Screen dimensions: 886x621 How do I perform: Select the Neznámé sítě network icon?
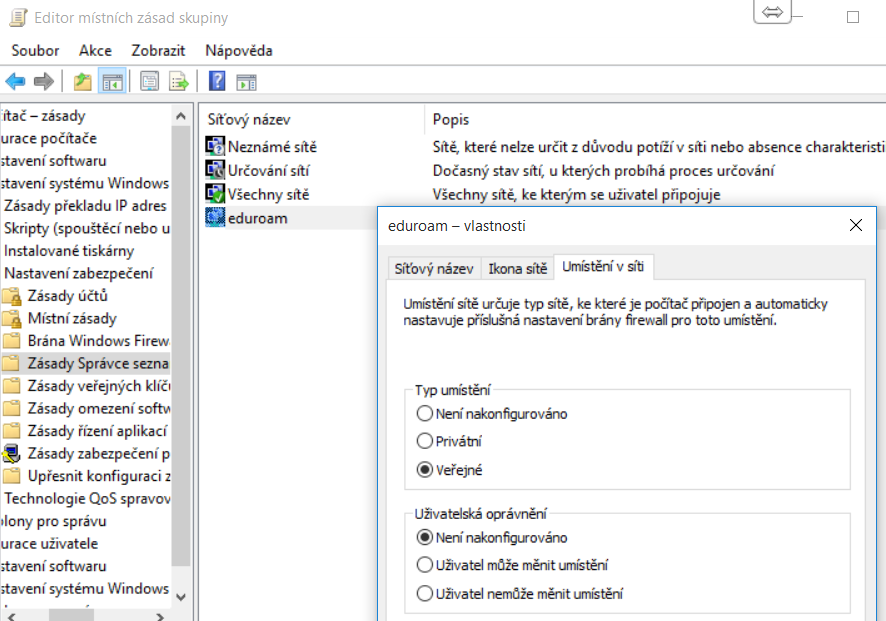[215, 146]
